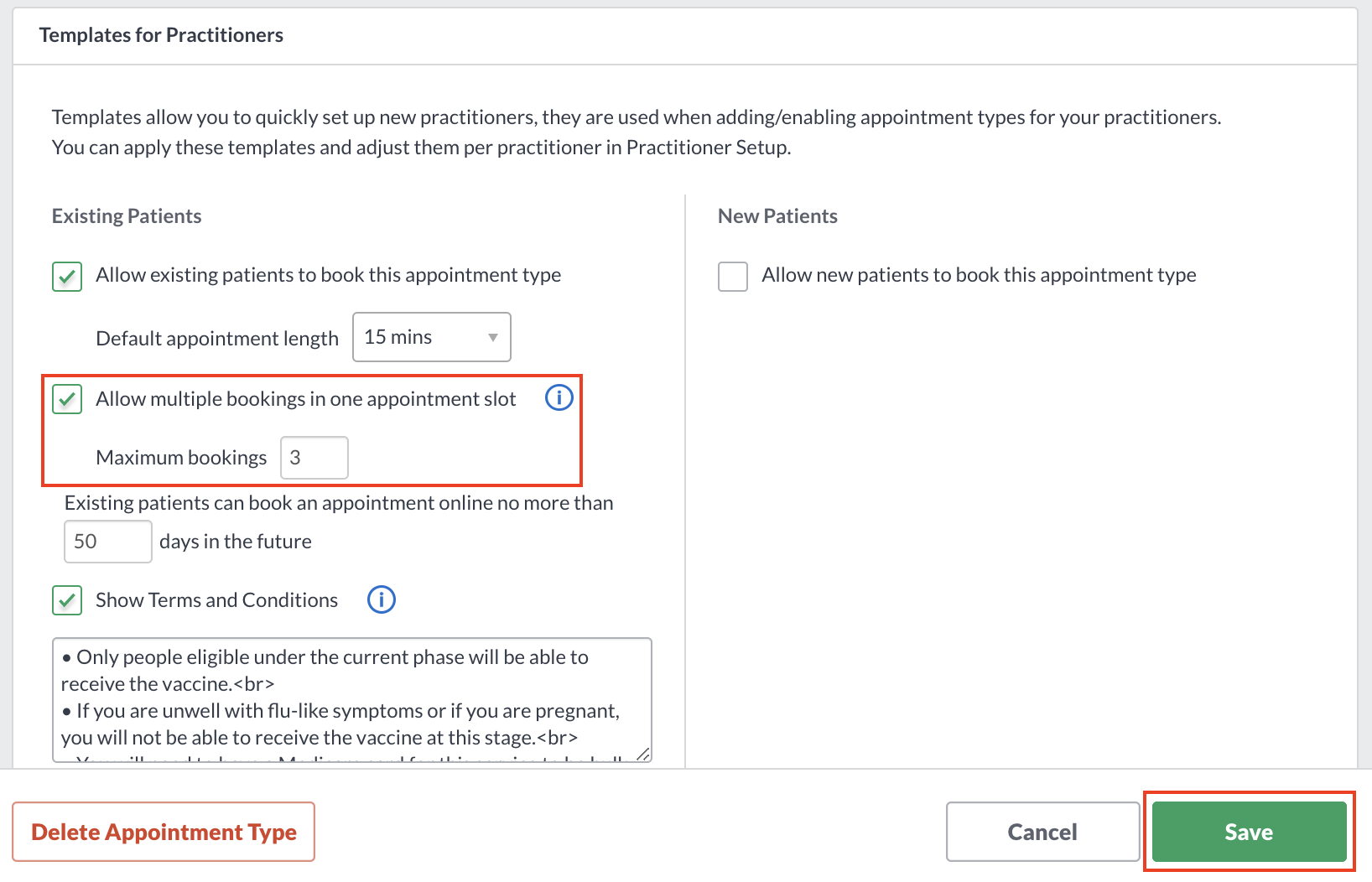The height and width of the screenshot is (882, 1372).
Task: Toggle allow existing patients booking checkbox
Action: click(67, 276)
